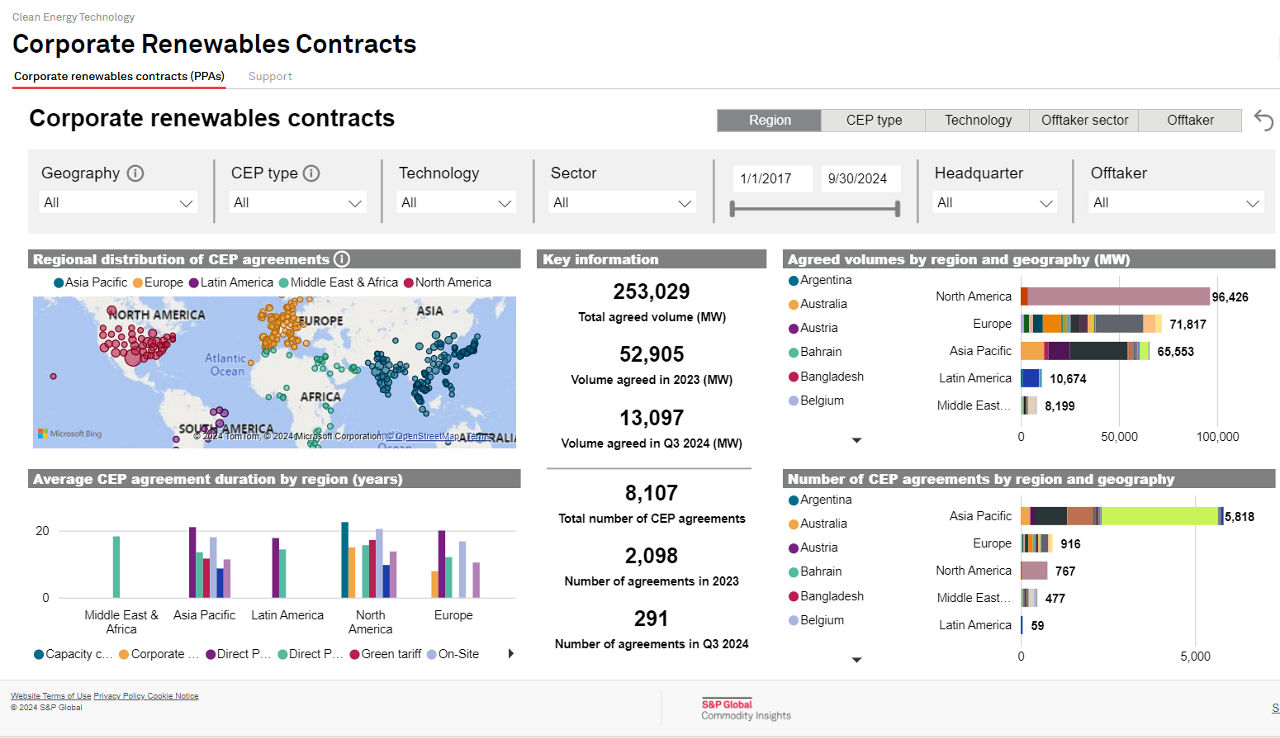Screen dimensions: 1280x738
Task: Toggle Bahrain in agreed volumes legend
Action: [815, 352]
